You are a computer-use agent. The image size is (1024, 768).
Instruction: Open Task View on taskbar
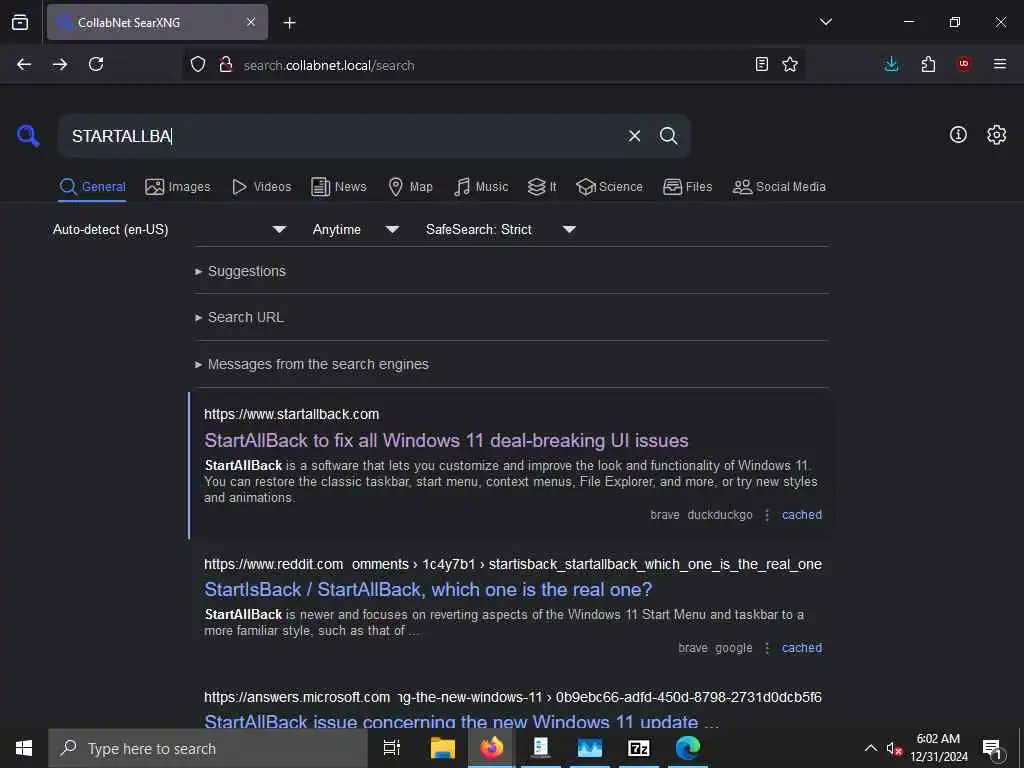391,748
